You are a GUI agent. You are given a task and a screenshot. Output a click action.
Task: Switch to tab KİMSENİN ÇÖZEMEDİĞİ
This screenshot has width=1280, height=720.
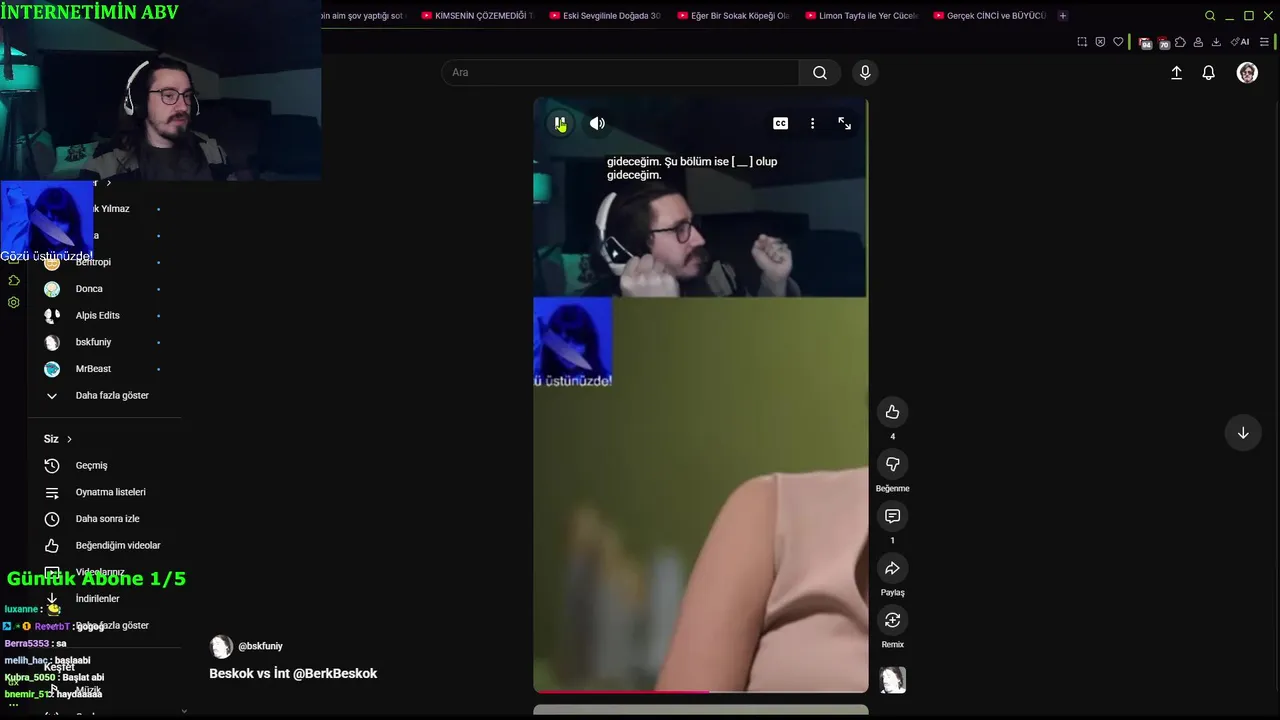(478, 16)
